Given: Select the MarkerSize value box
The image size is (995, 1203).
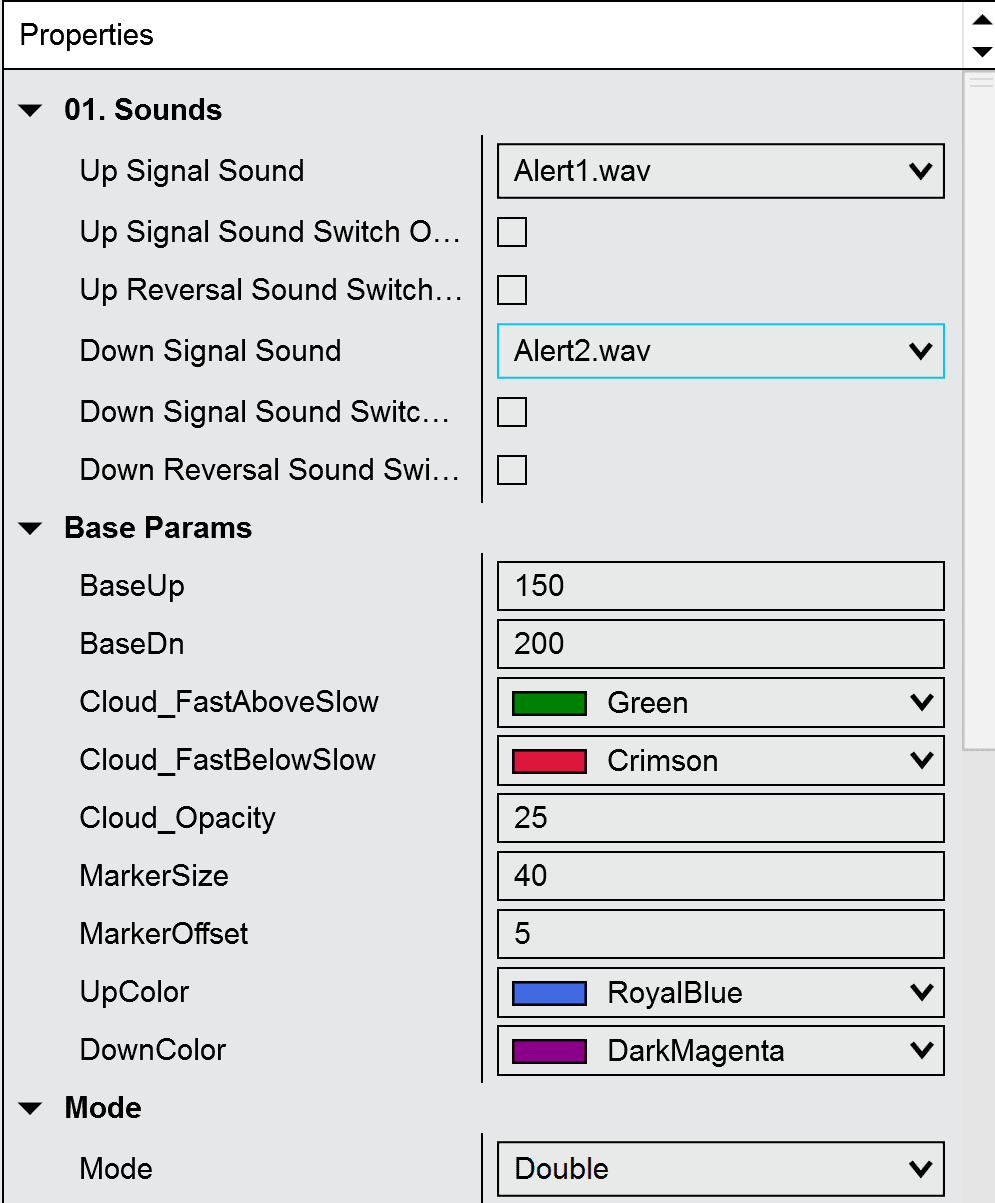Looking at the screenshot, I should click(x=721, y=876).
